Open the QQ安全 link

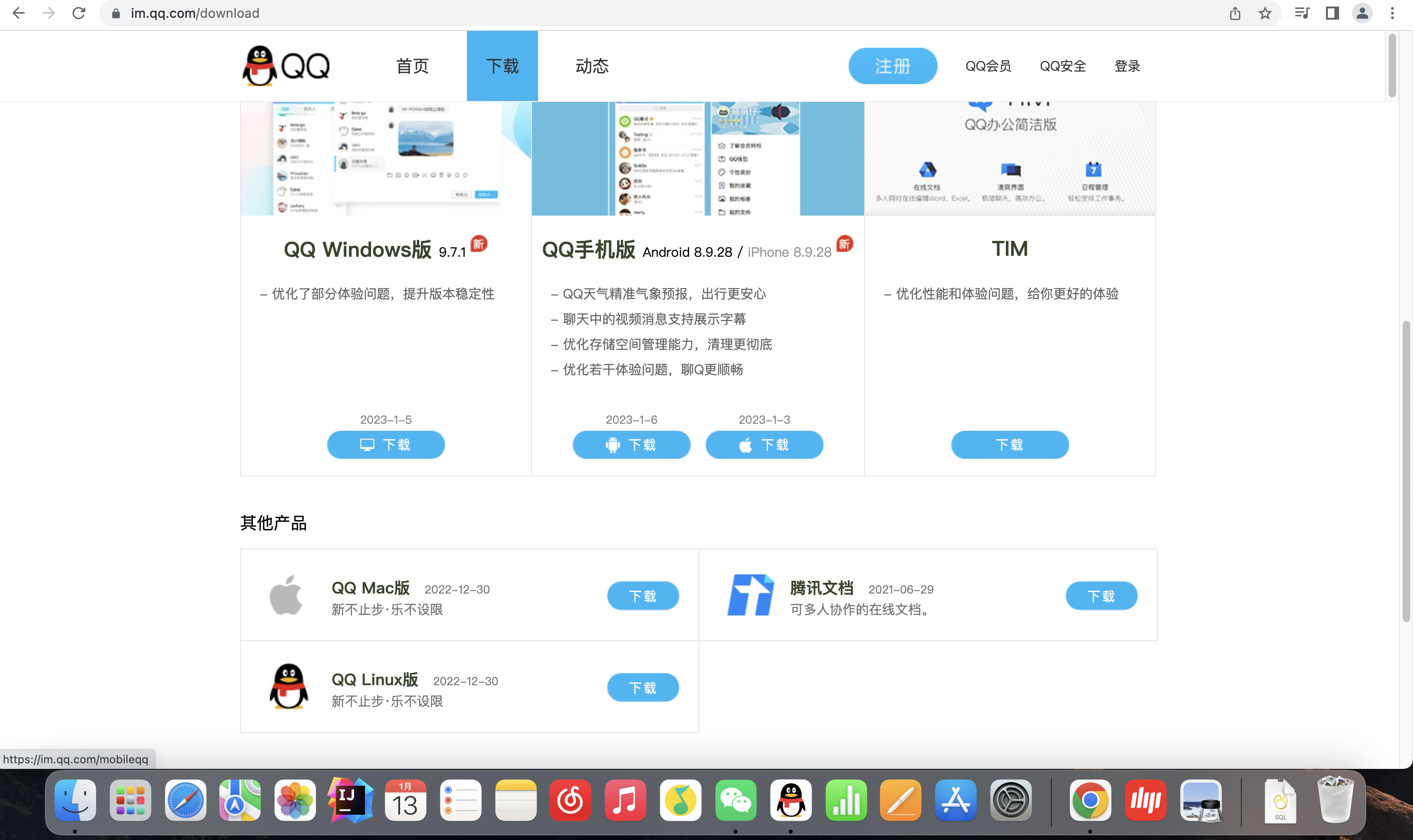click(x=1063, y=66)
